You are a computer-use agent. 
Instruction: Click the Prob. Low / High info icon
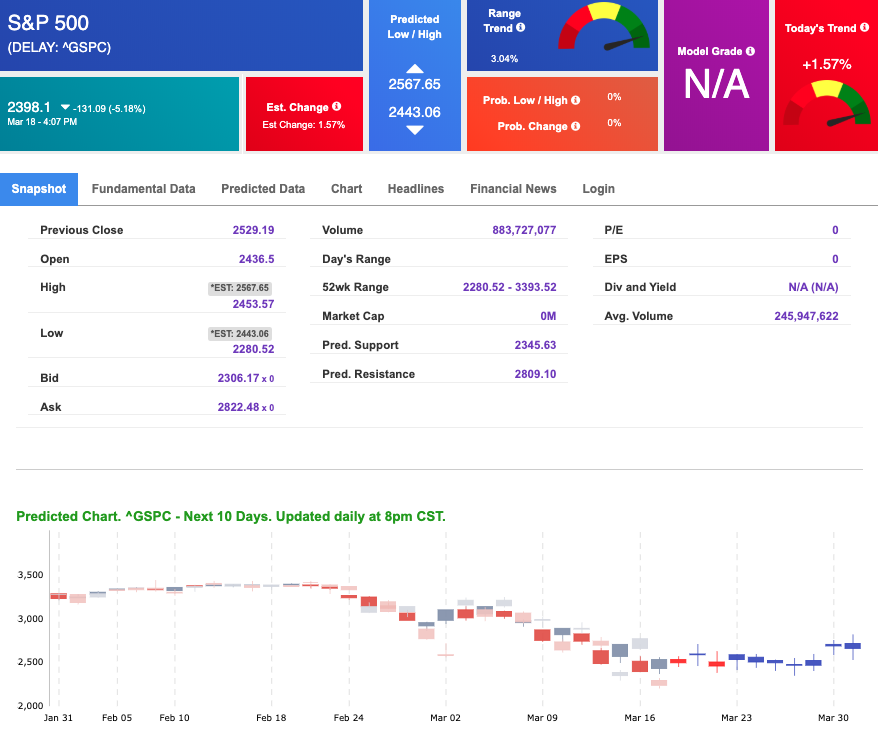pyautogui.click(x=575, y=100)
